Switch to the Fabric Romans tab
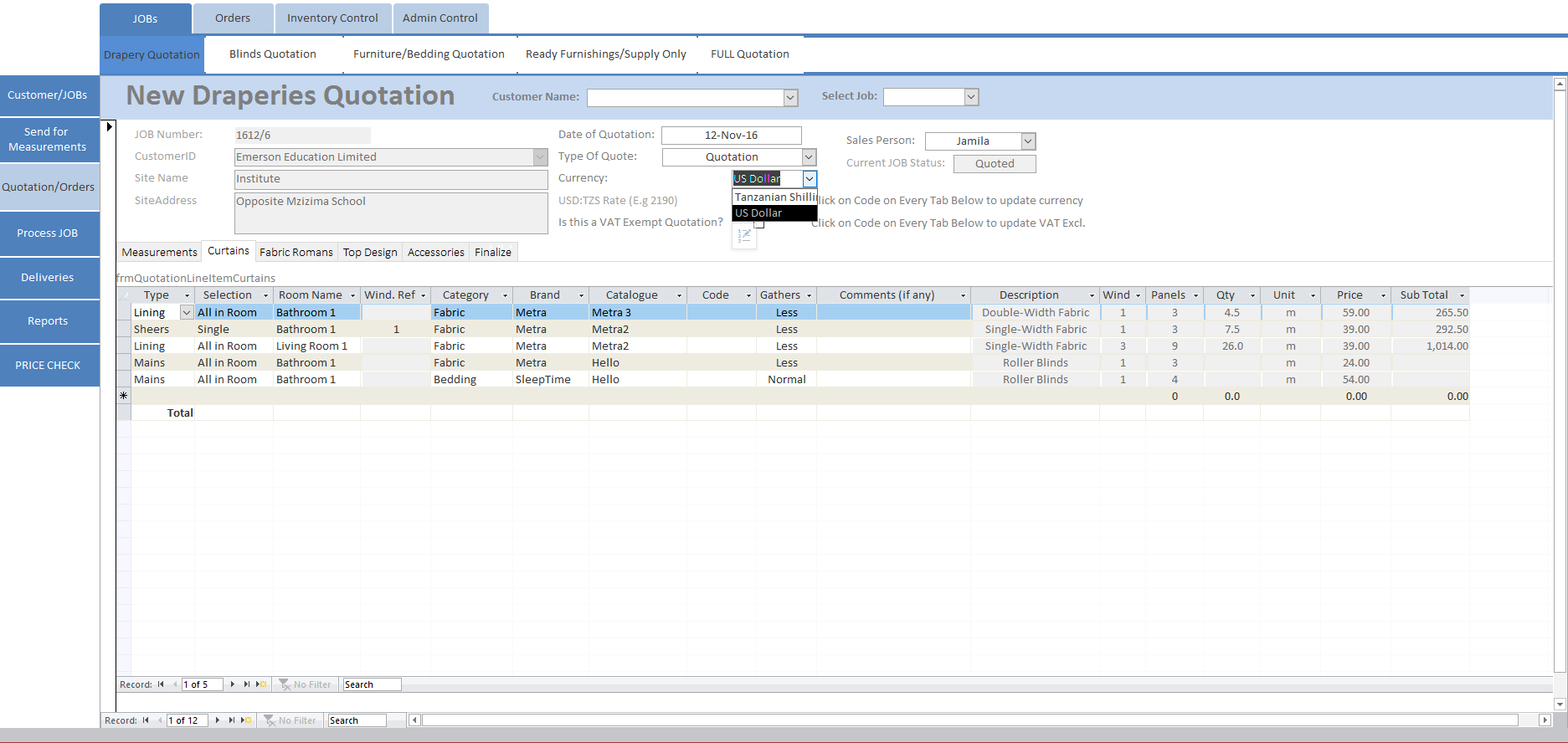Screen dimensions: 1568x743 296,252
